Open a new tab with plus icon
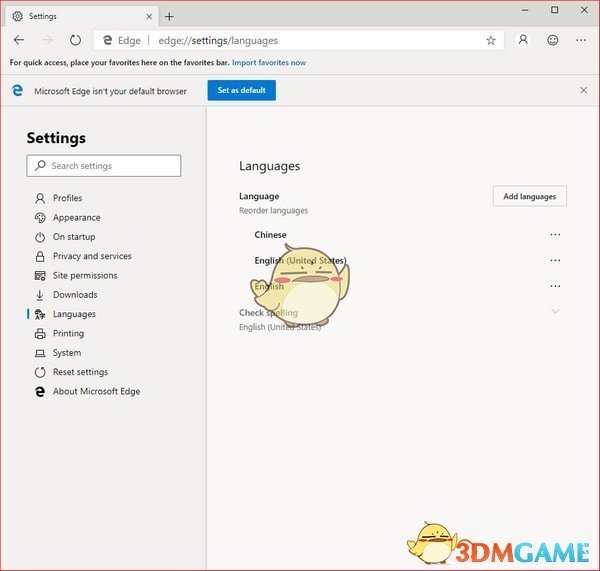Image resolution: width=600 pixels, height=571 pixels. (169, 16)
